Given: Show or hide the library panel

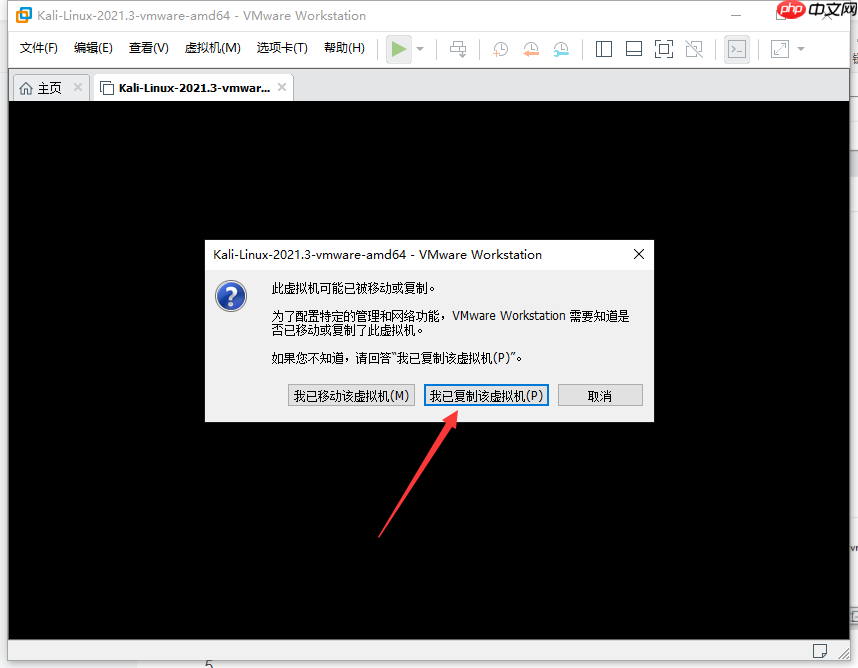Looking at the screenshot, I should (x=603, y=48).
